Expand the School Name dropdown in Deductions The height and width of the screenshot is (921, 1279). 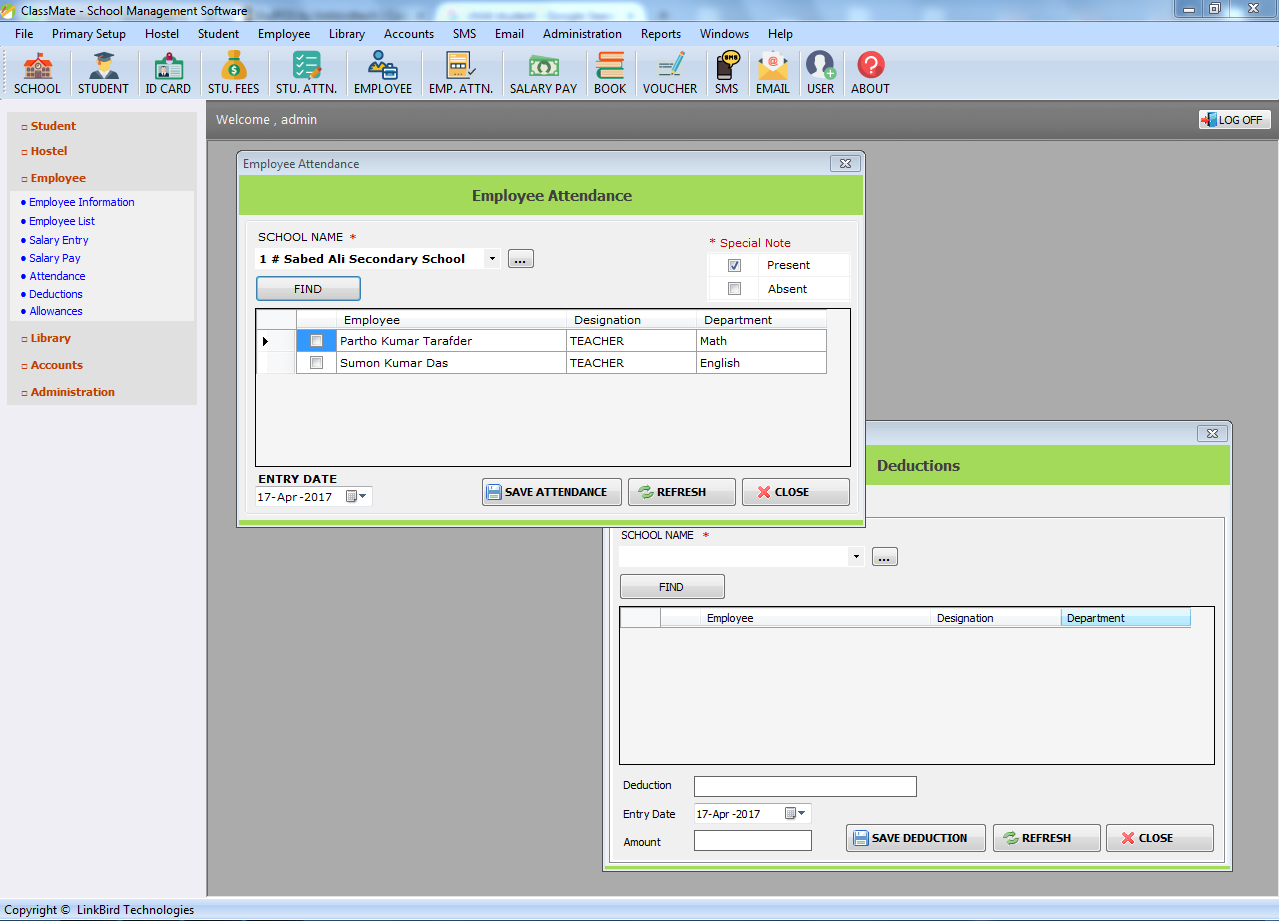pyautogui.click(x=855, y=555)
